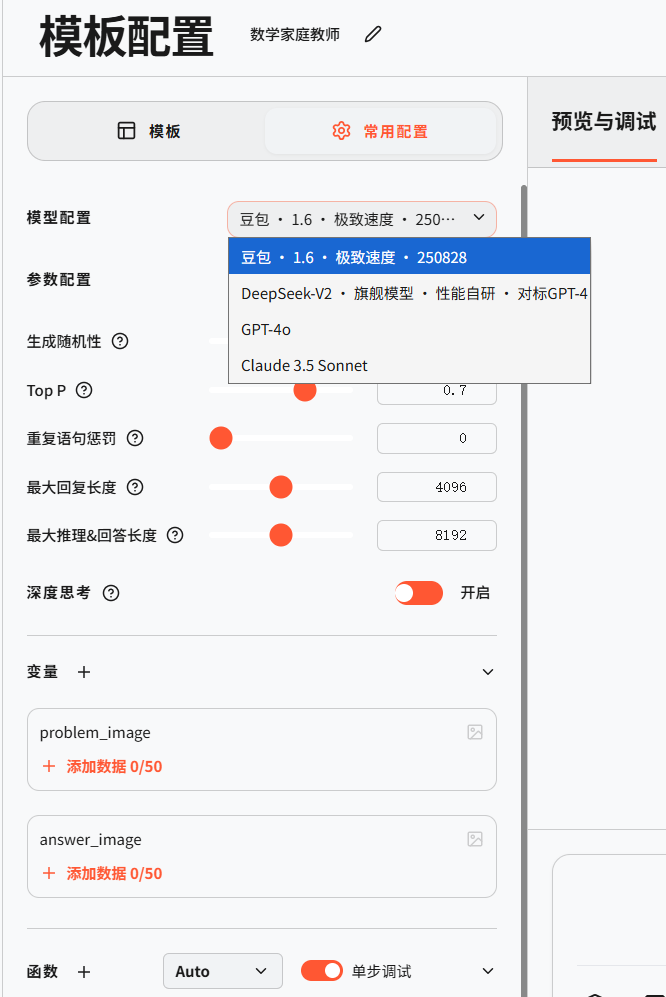The width and height of the screenshot is (666, 997).
Task: Click help icon next to Top P
Action: coord(84,390)
